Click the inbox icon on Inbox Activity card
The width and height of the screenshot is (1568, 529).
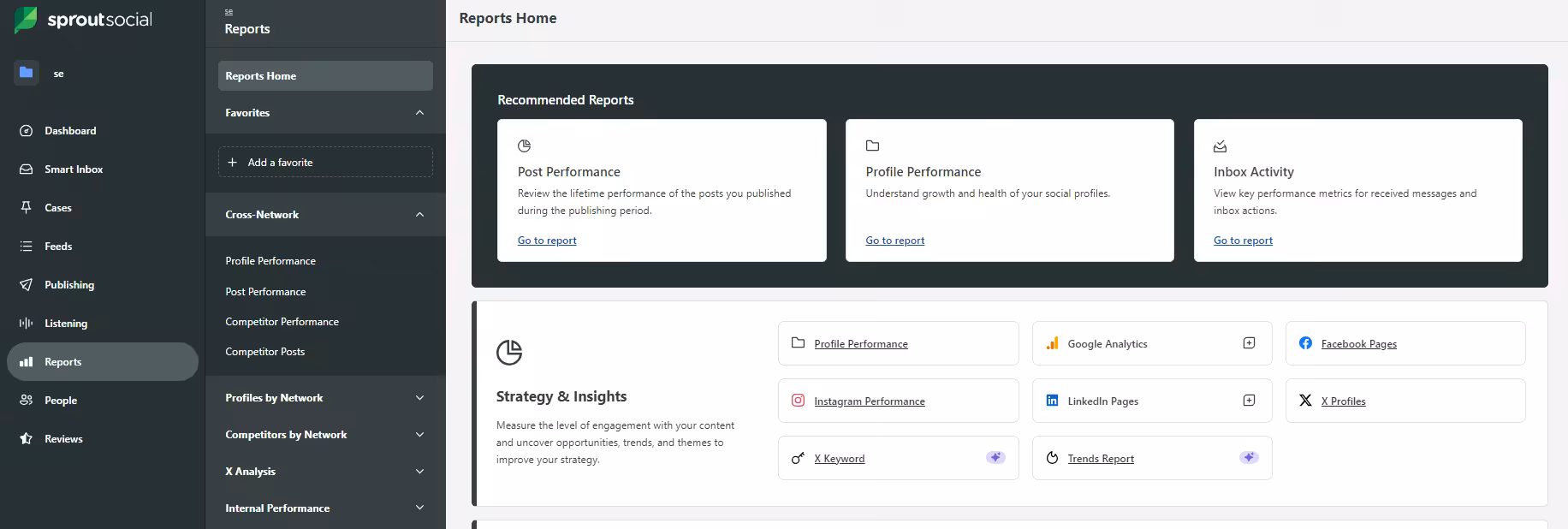(1221, 146)
